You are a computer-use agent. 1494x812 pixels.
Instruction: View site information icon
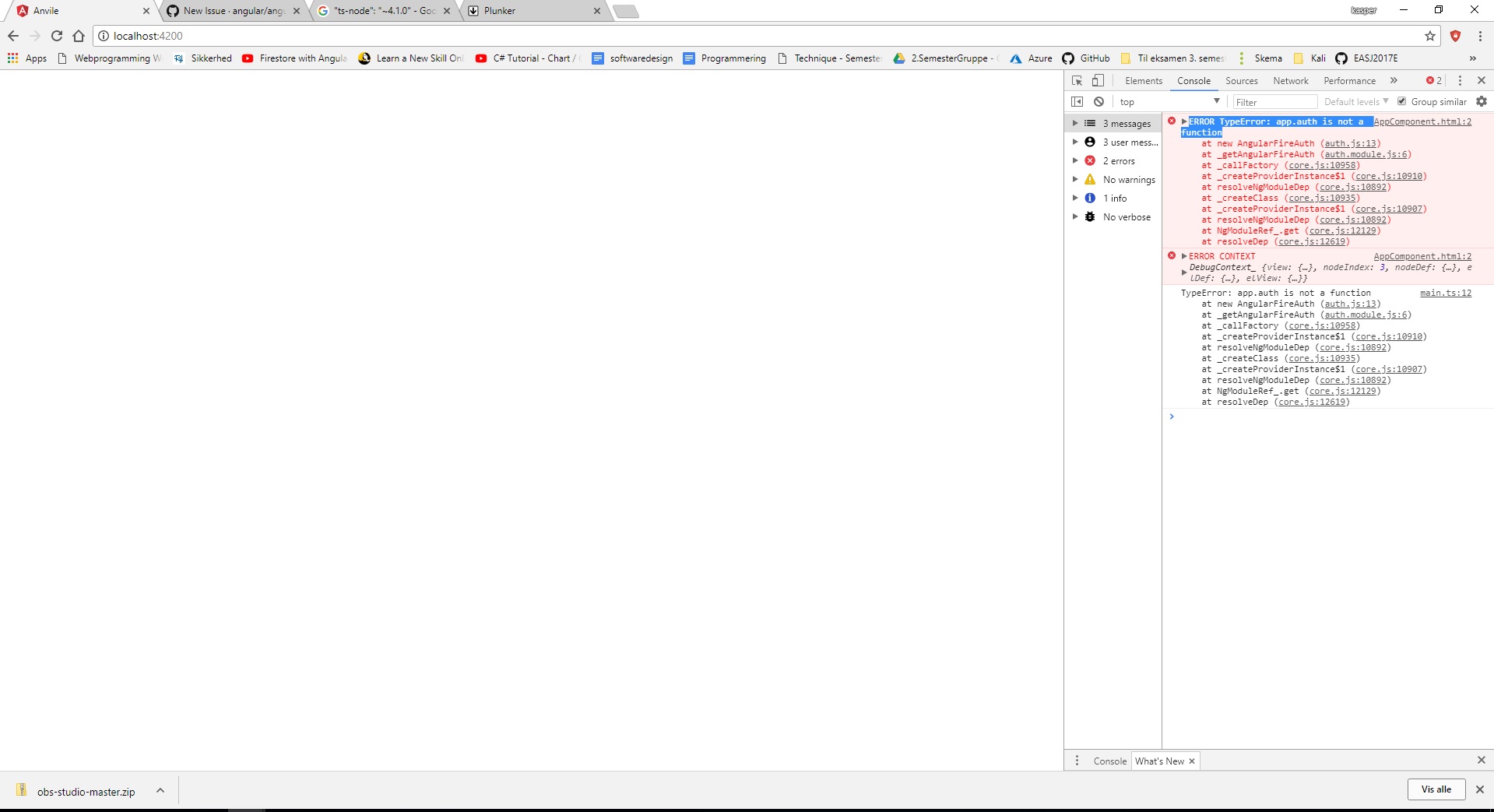click(x=104, y=36)
